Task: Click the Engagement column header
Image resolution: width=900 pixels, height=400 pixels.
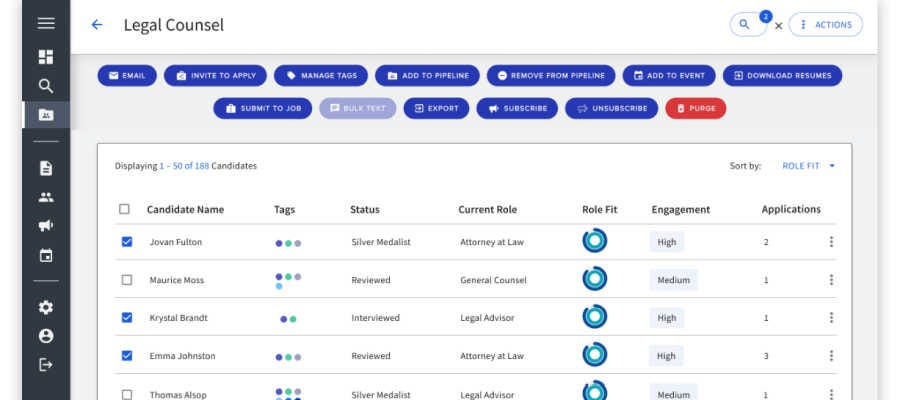Action: click(681, 209)
